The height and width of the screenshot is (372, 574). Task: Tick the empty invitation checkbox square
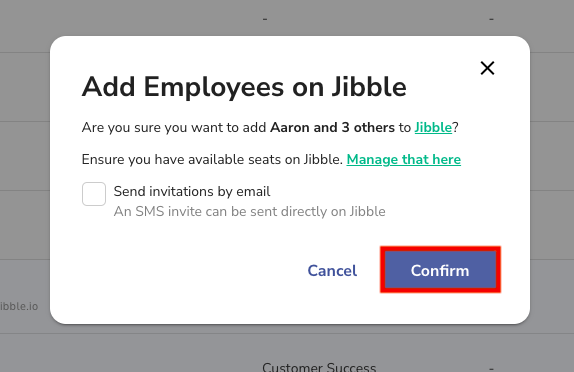coord(94,194)
